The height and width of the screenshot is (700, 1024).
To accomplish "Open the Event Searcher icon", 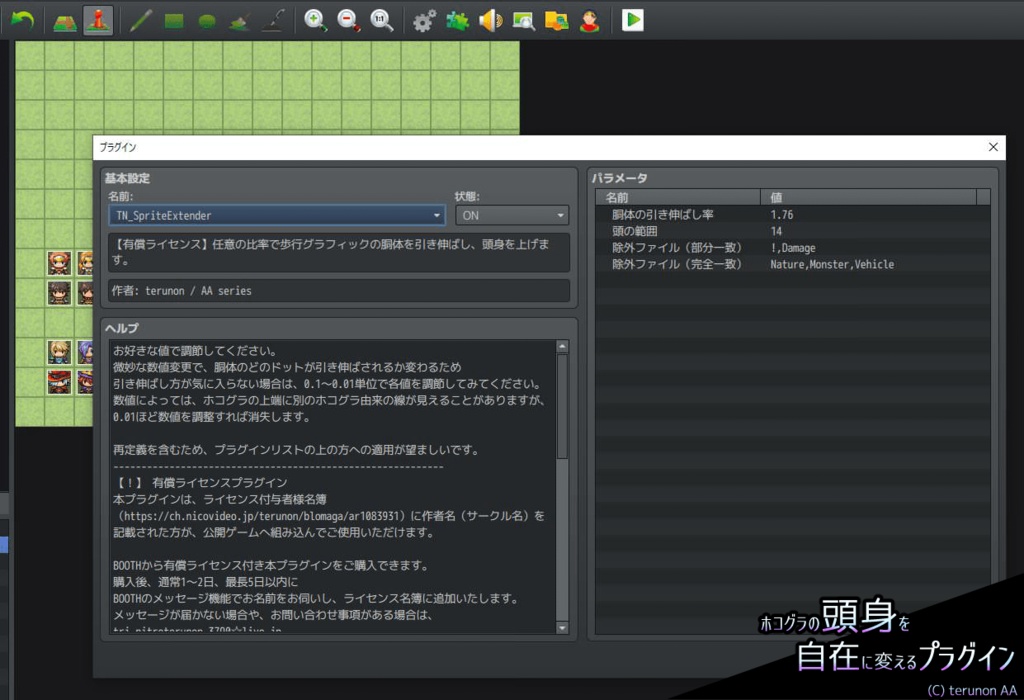I will [x=524, y=18].
